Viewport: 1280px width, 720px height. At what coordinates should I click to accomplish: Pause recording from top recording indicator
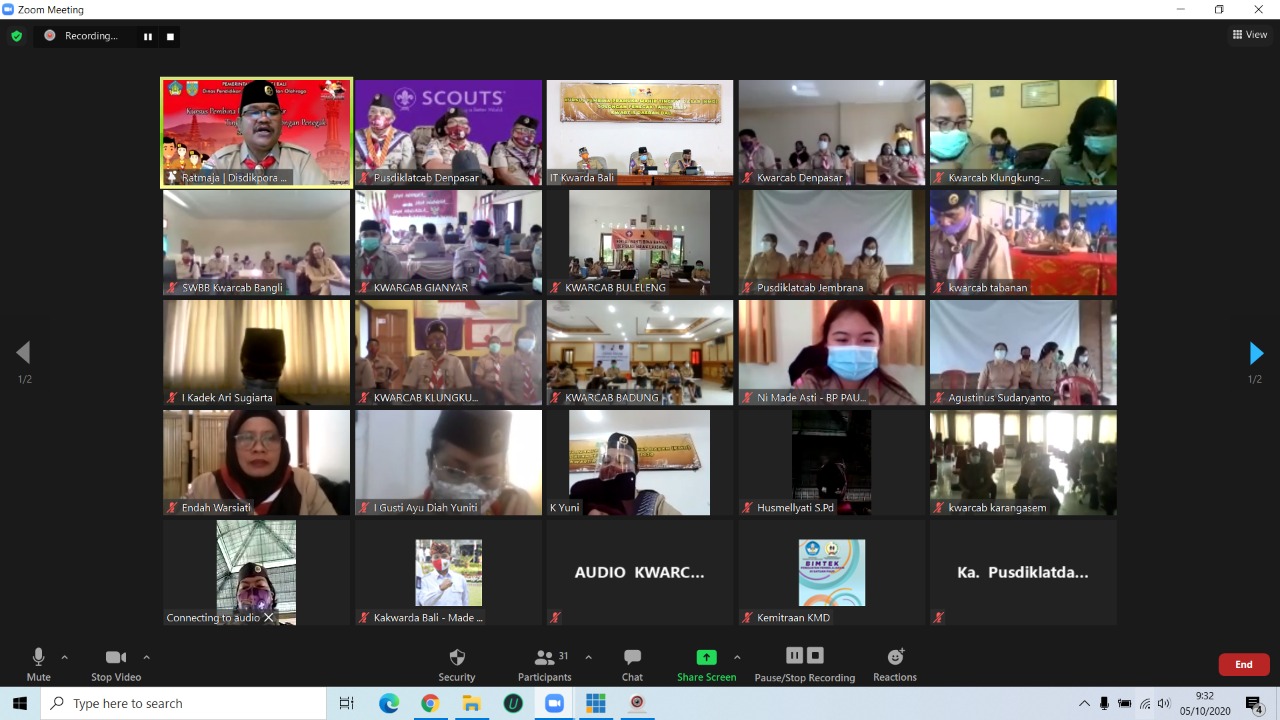(x=148, y=36)
